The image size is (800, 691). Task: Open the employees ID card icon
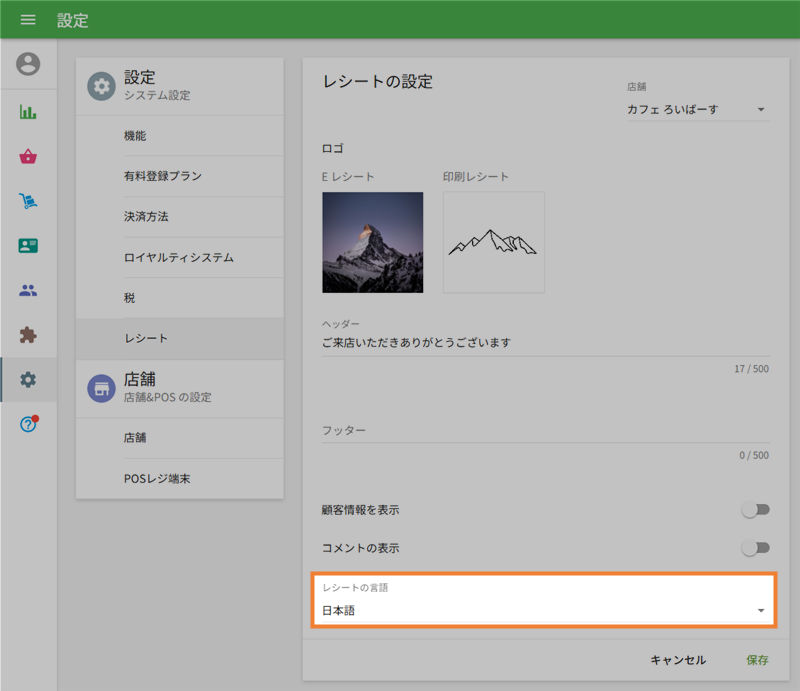[x=28, y=245]
